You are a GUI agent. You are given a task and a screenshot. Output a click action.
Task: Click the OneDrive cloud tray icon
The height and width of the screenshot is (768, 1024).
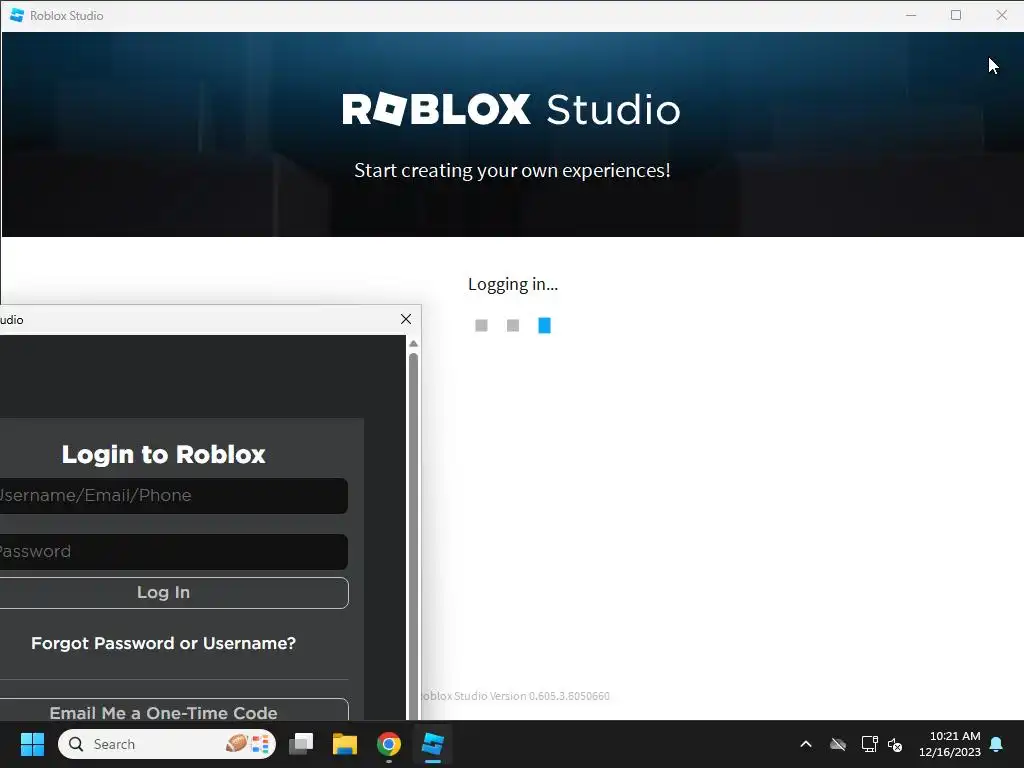[x=838, y=744]
